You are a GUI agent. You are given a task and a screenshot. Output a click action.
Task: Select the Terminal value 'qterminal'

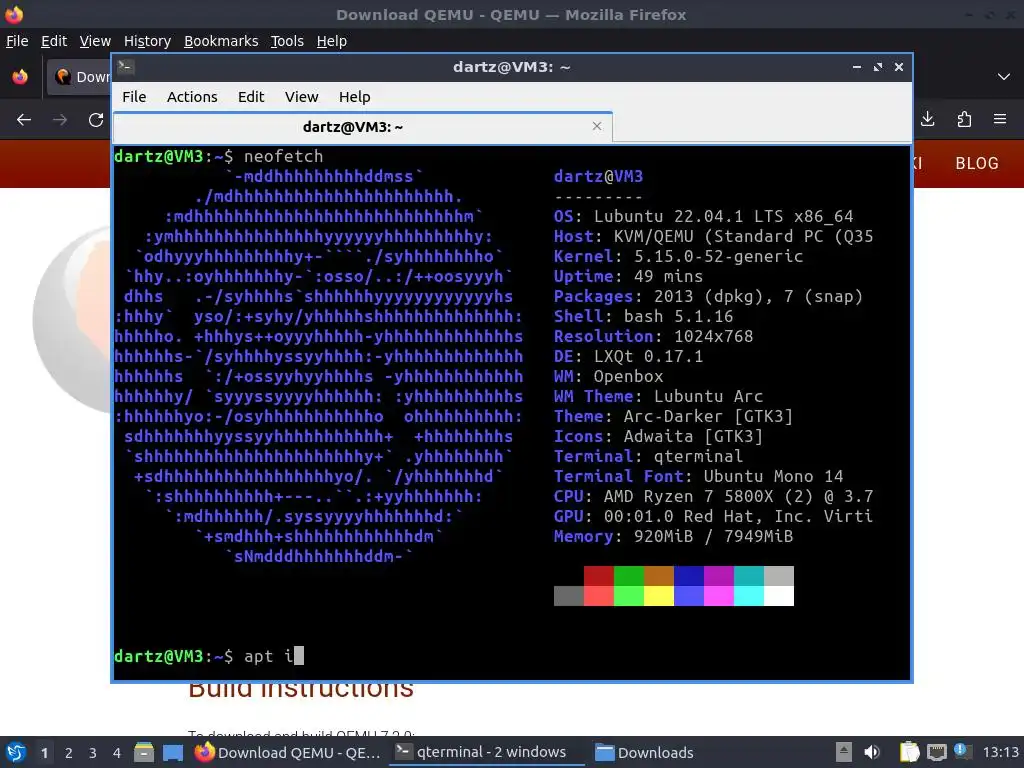(x=698, y=456)
